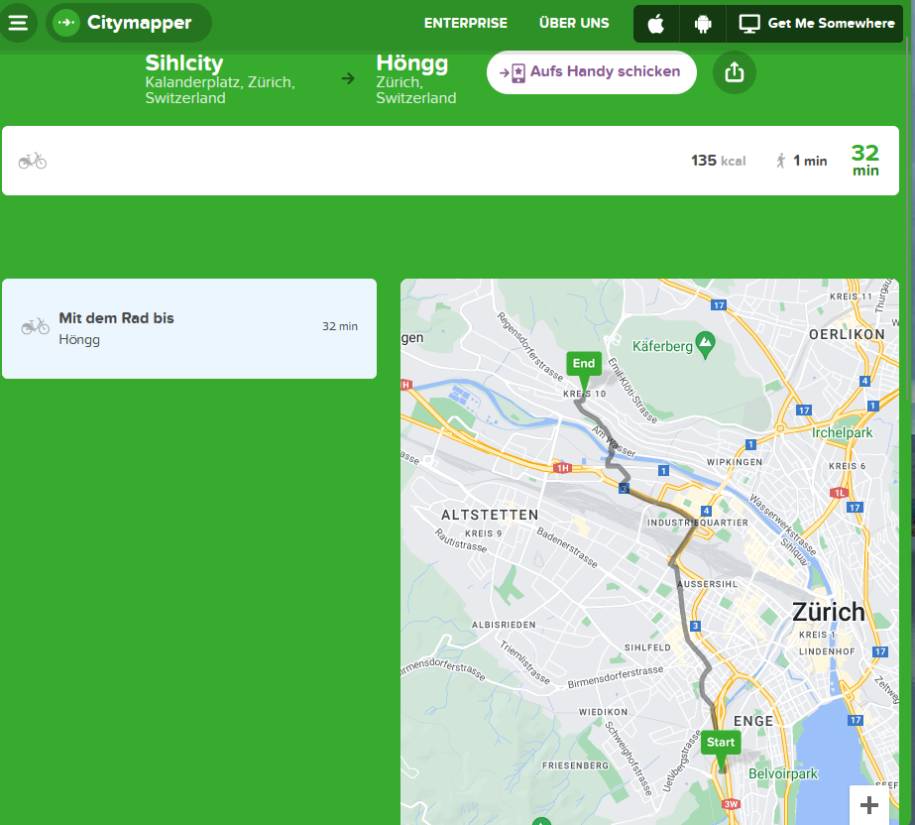The image size is (915, 825).
Task: Click the Apple app store icon
Action: tap(655, 22)
